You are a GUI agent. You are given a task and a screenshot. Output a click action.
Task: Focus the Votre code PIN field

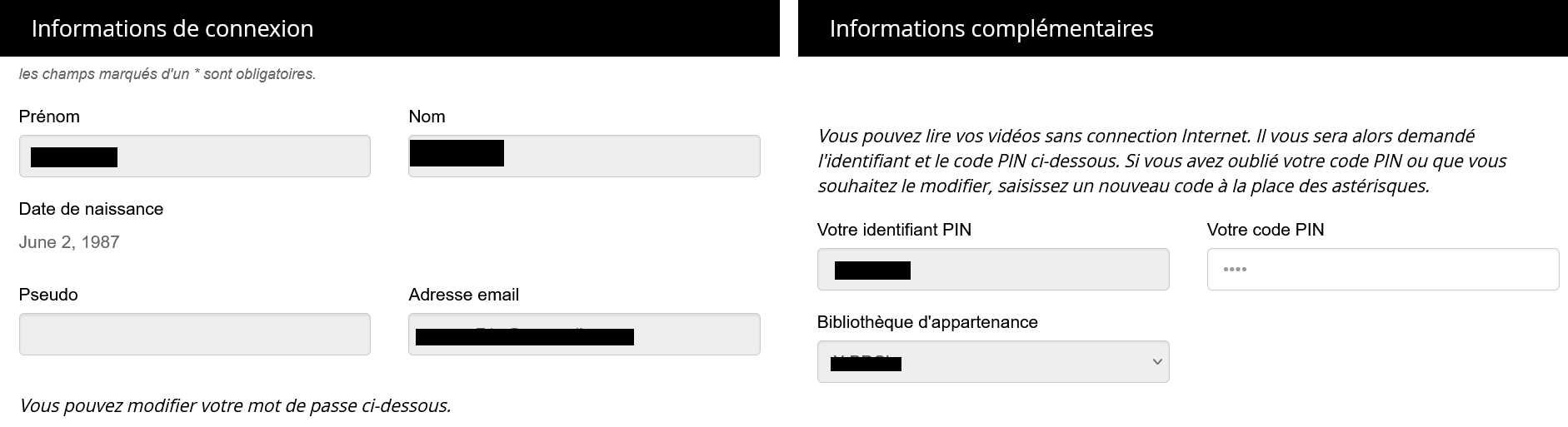(1382, 270)
